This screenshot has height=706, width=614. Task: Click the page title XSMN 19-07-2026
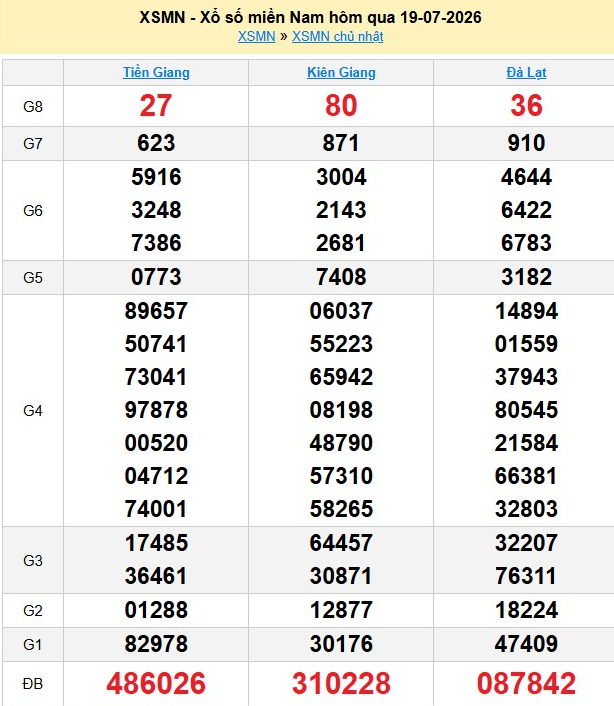[x=310, y=18]
